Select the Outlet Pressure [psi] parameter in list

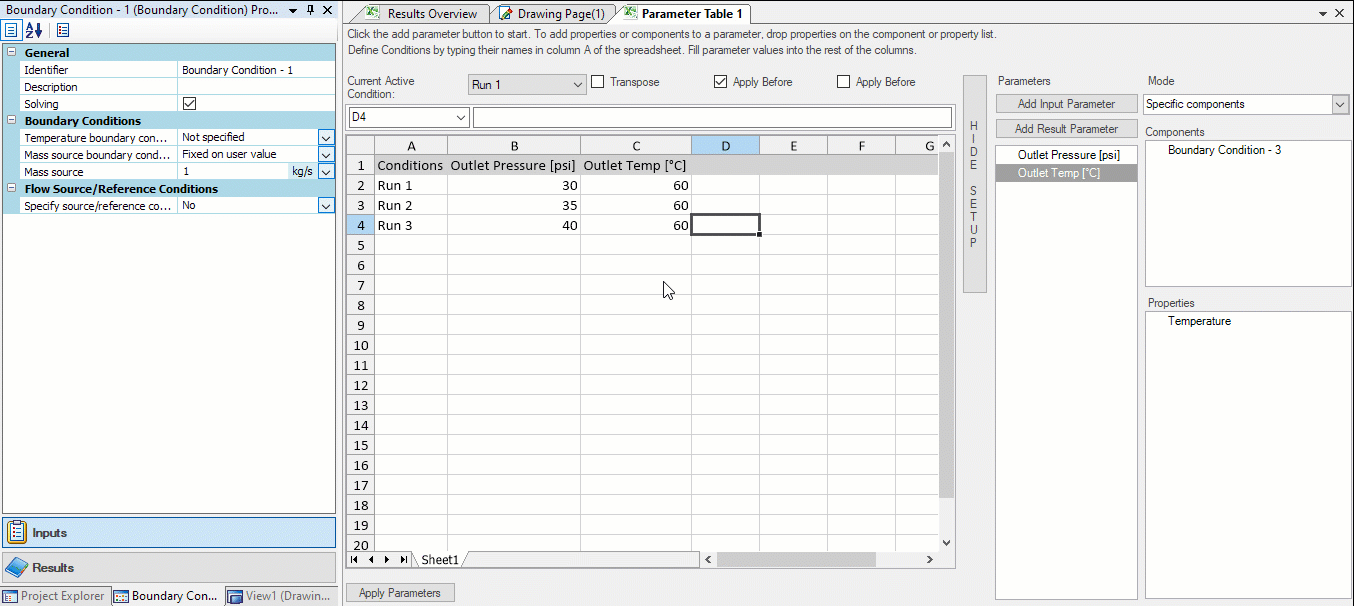(1068, 155)
